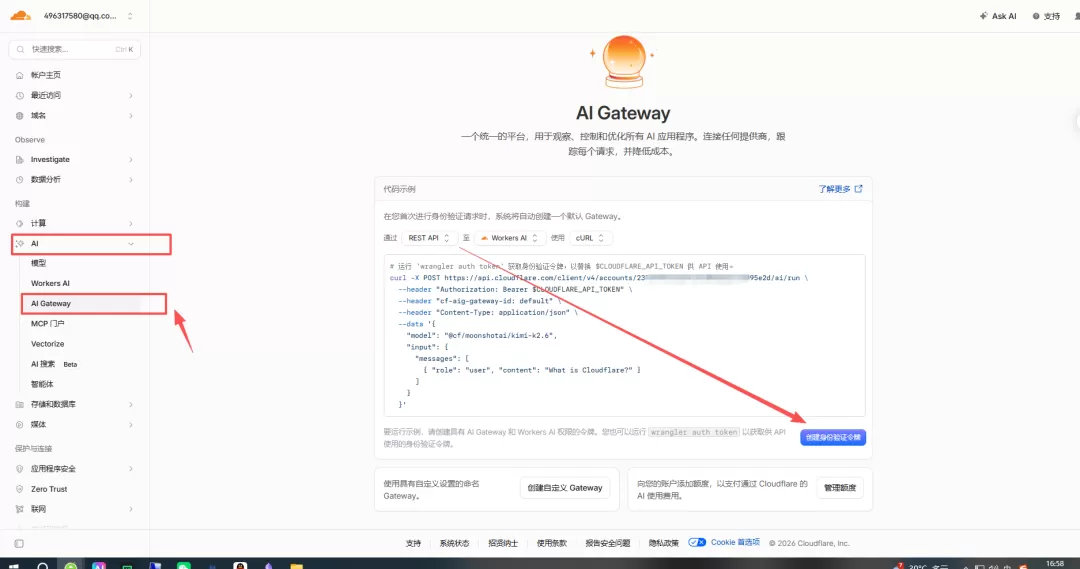Click inside the cURL code sample
The height and width of the screenshot is (569, 1080).
click(624, 335)
